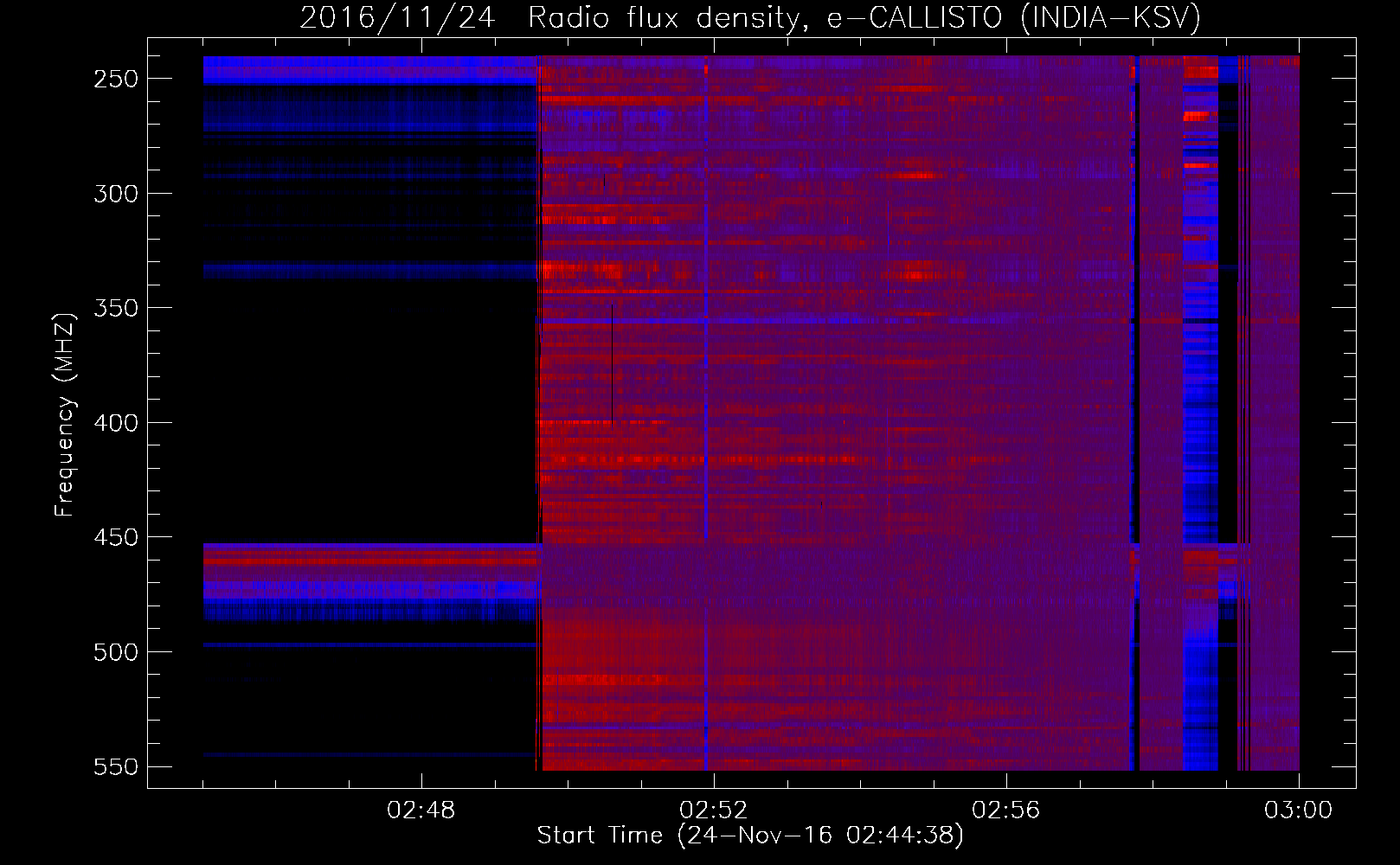Image resolution: width=1400 pixels, height=865 pixels.
Task: Click the 250 frequency tick label
Action: pyautogui.click(x=115, y=79)
